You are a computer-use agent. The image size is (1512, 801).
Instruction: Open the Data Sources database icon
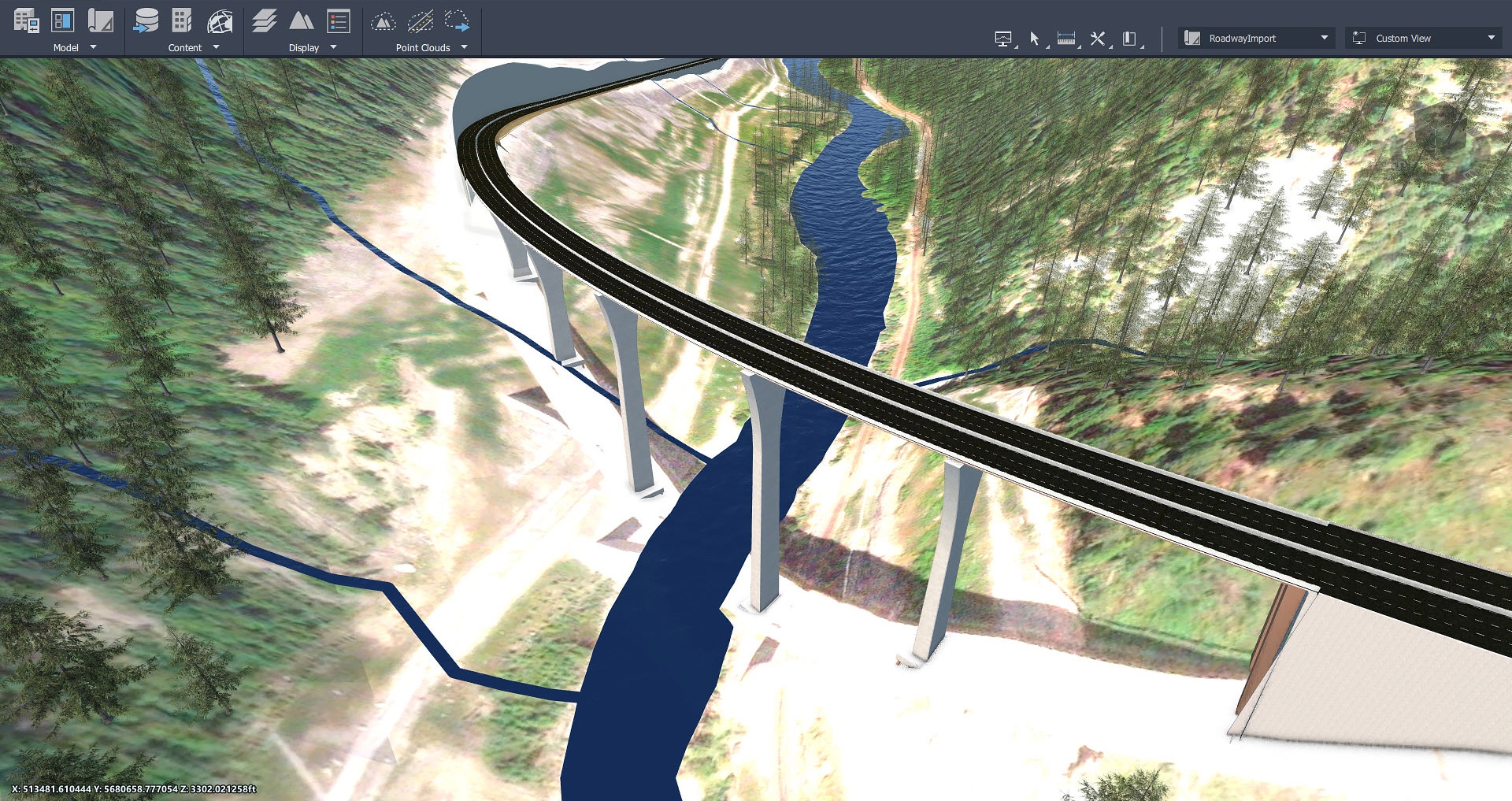(x=146, y=21)
